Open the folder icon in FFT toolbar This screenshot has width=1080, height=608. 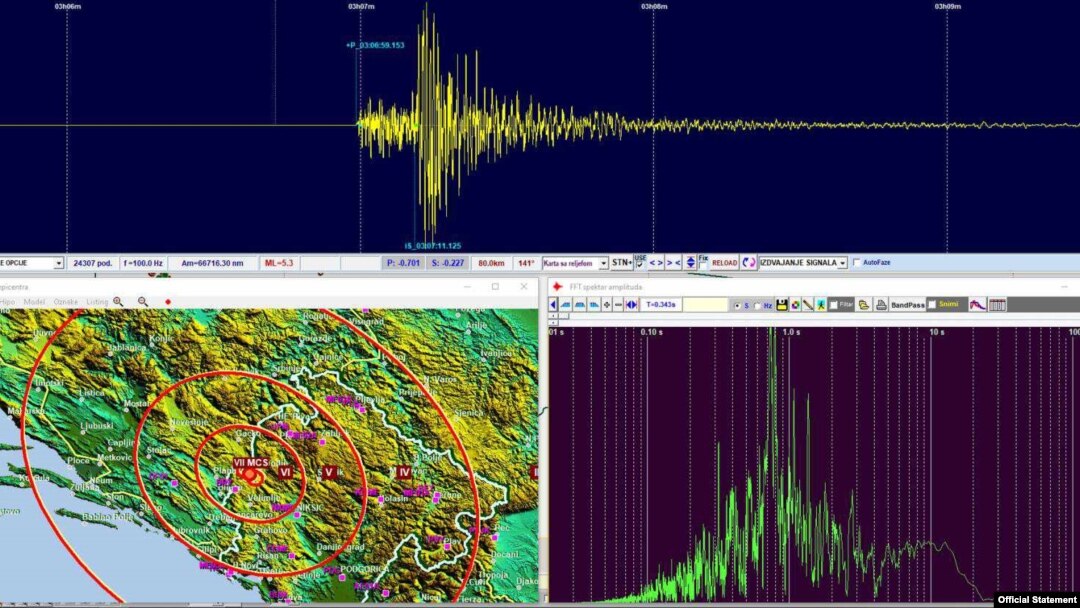864,304
